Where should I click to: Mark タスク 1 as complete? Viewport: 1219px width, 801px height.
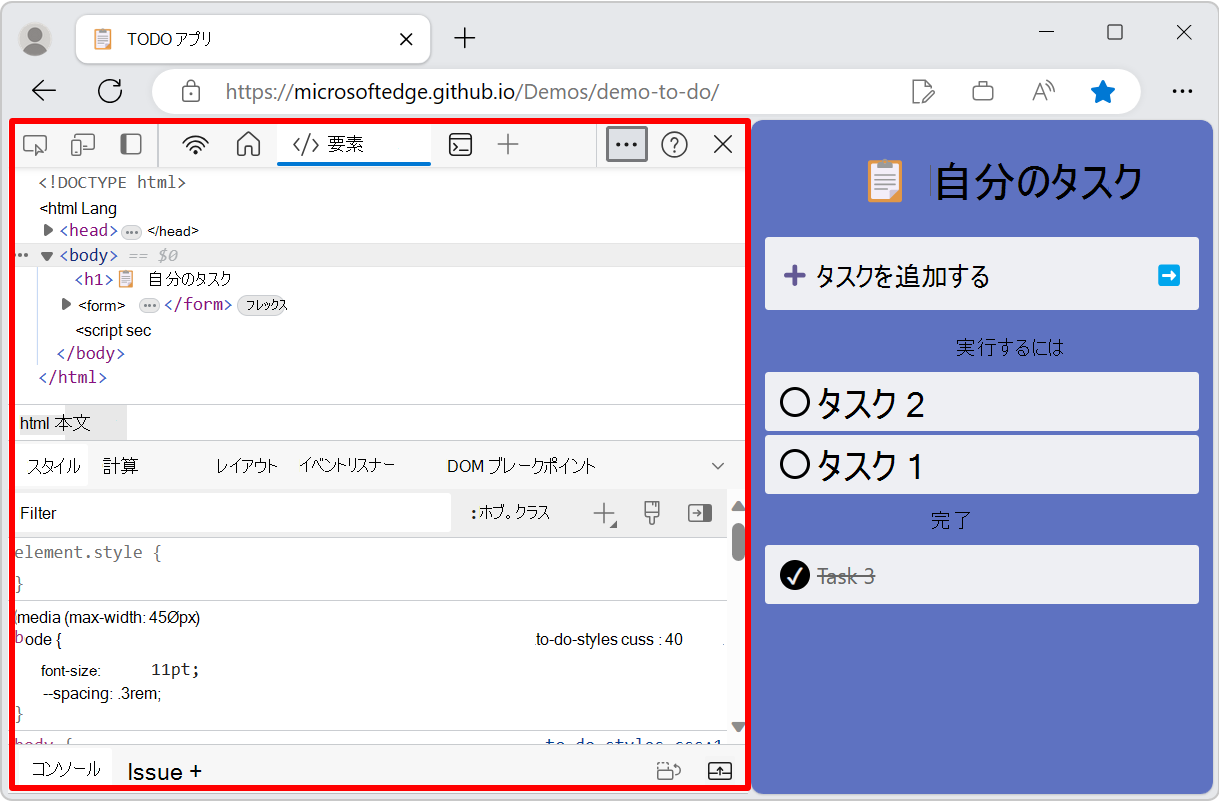point(793,464)
